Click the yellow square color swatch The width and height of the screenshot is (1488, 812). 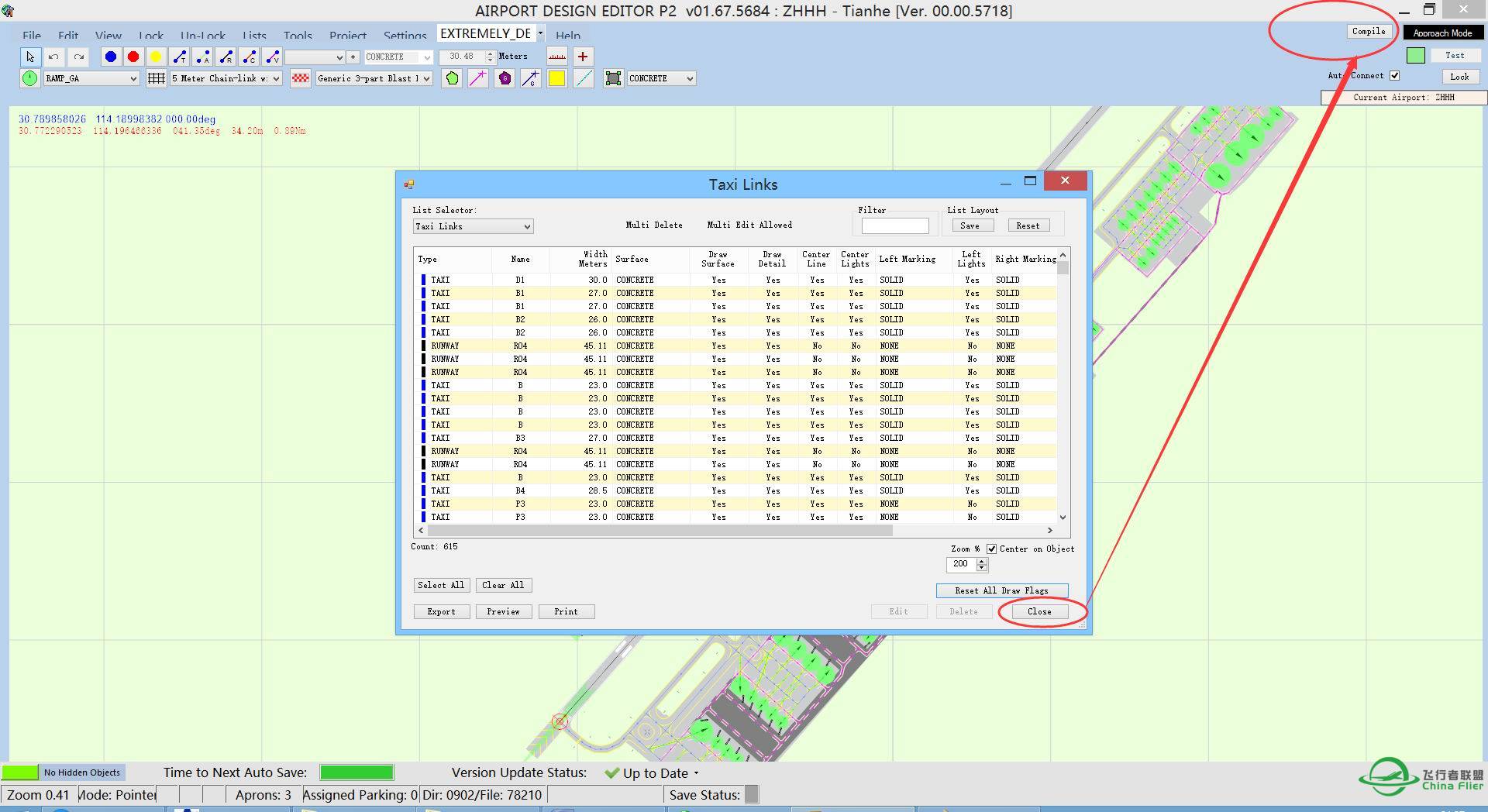(556, 78)
